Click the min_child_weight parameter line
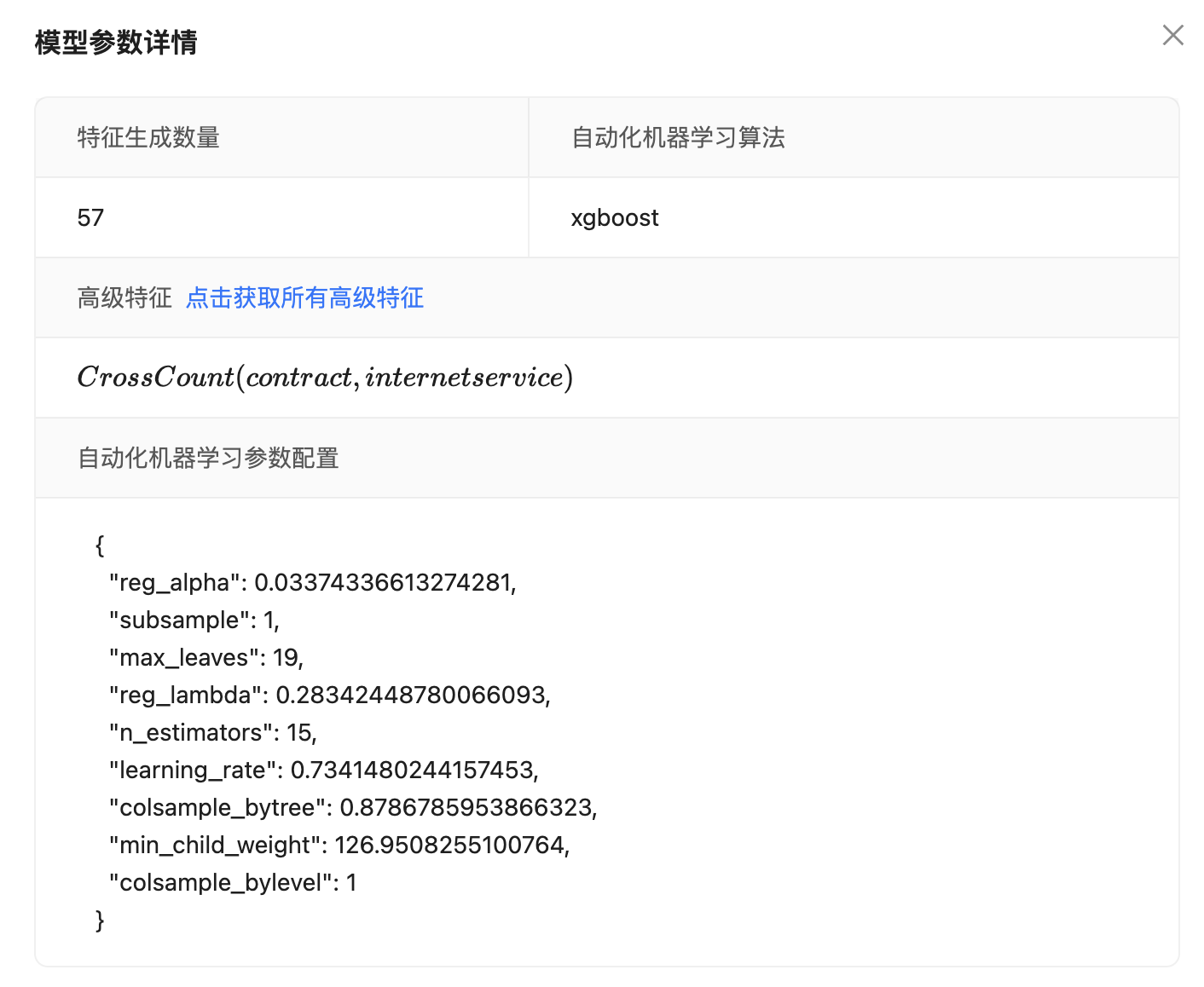 (339, 846)
